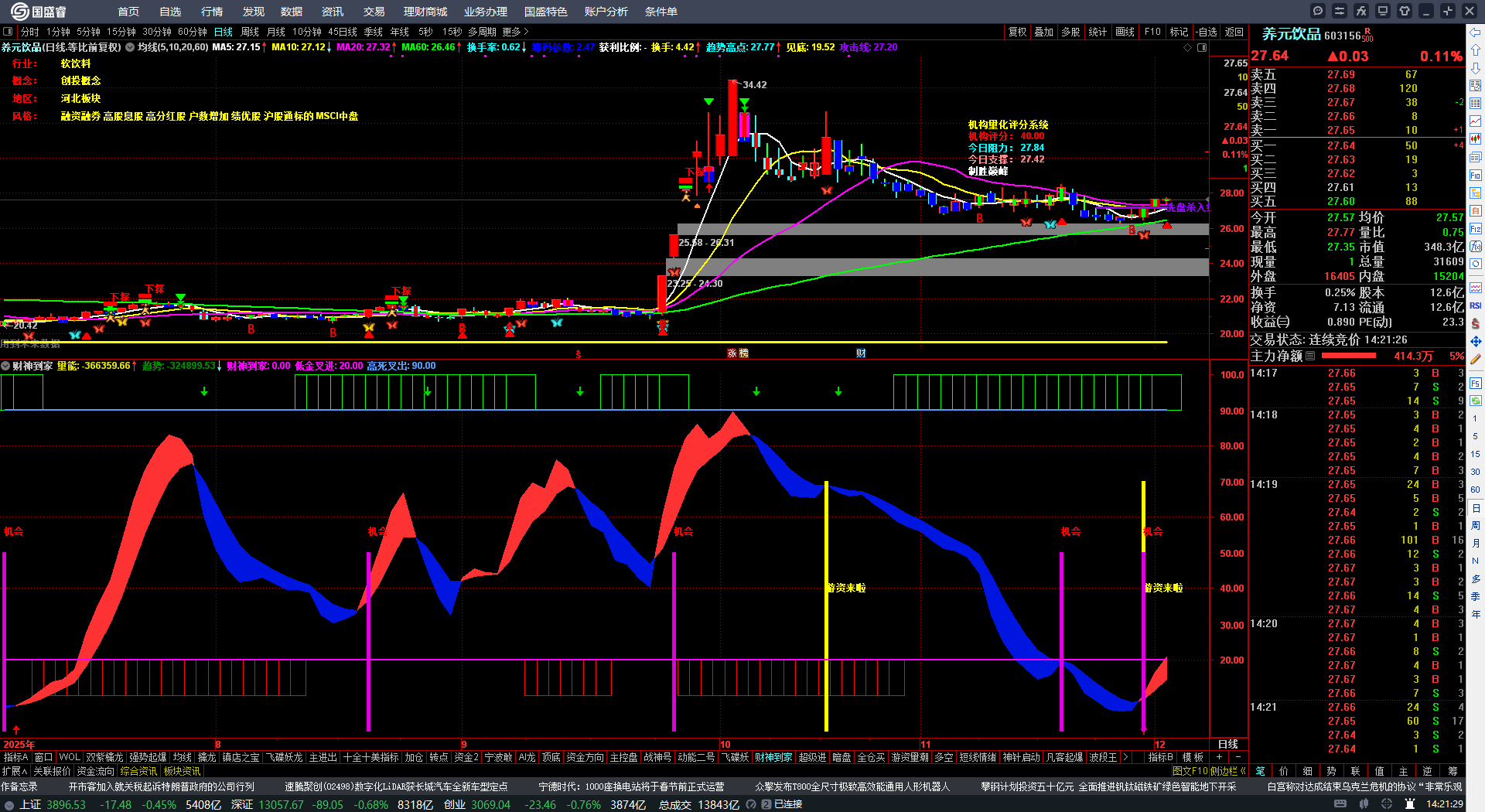Viewport: 1485px width, 812px height.
Task: Select 日 period in right sidebar
Action: click(1476, 508)
